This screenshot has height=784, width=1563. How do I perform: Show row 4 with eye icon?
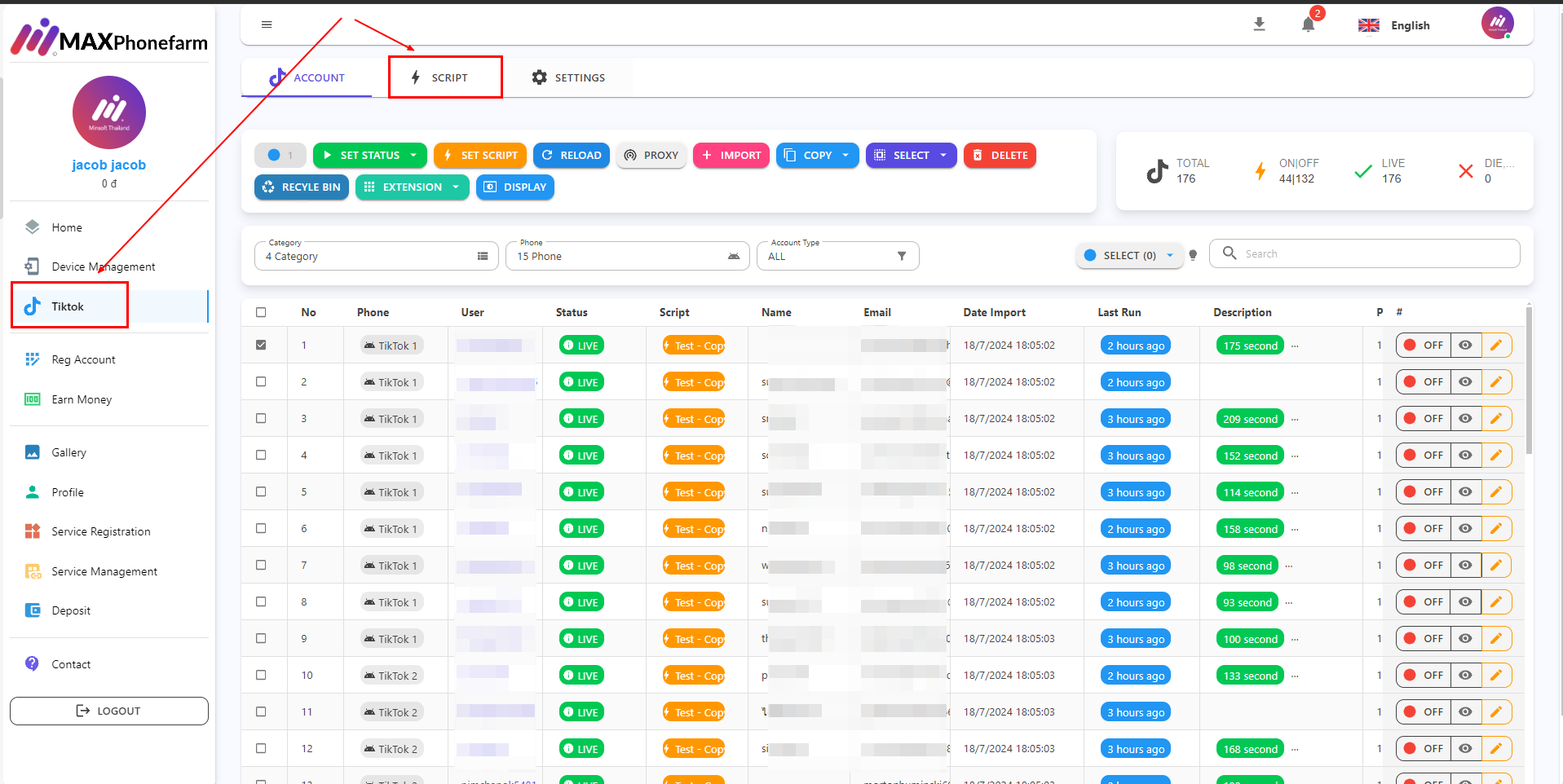pos(1465,455)
